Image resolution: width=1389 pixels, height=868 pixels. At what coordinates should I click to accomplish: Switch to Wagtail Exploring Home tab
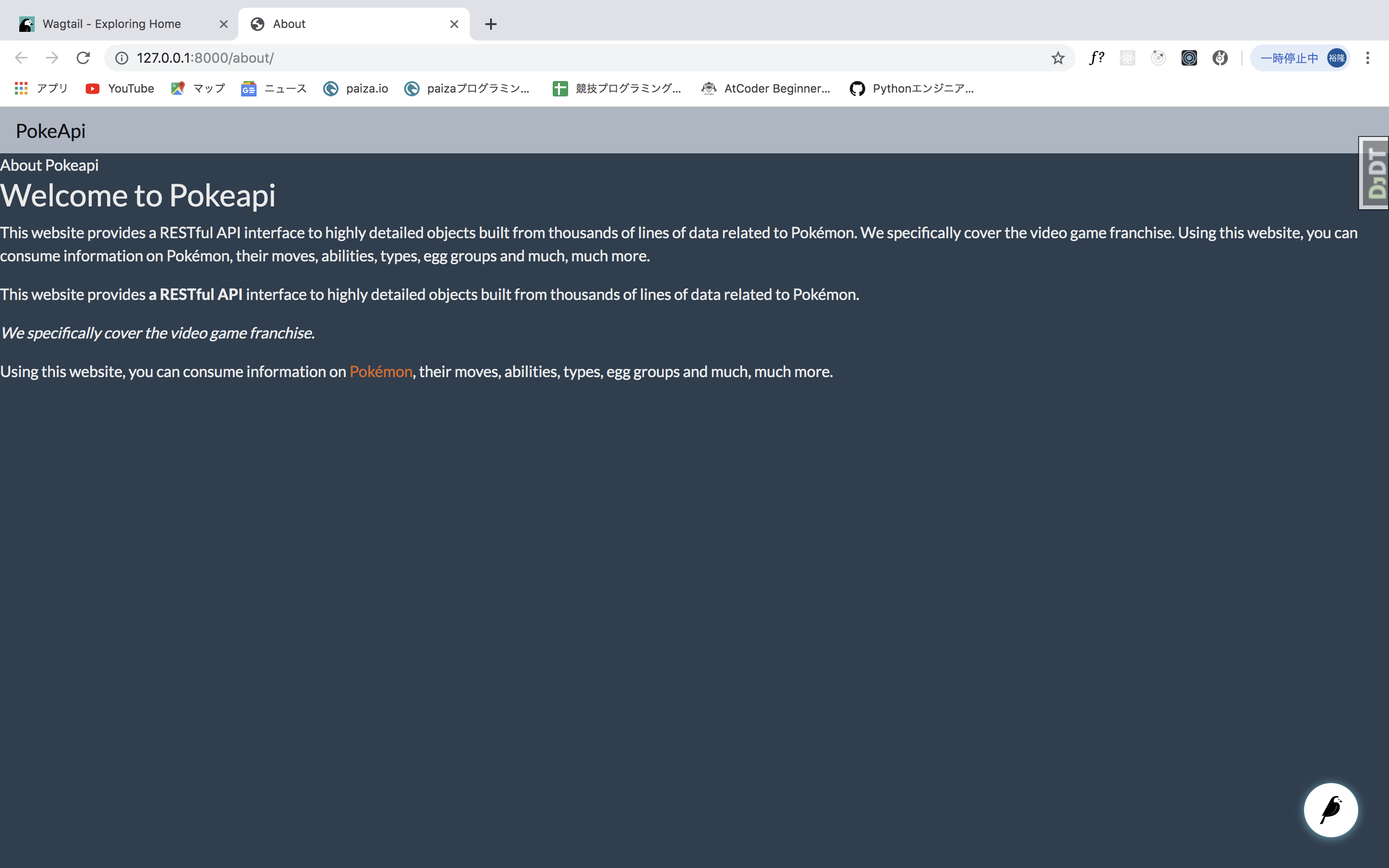pyautogui.click(x=112, y=24)
